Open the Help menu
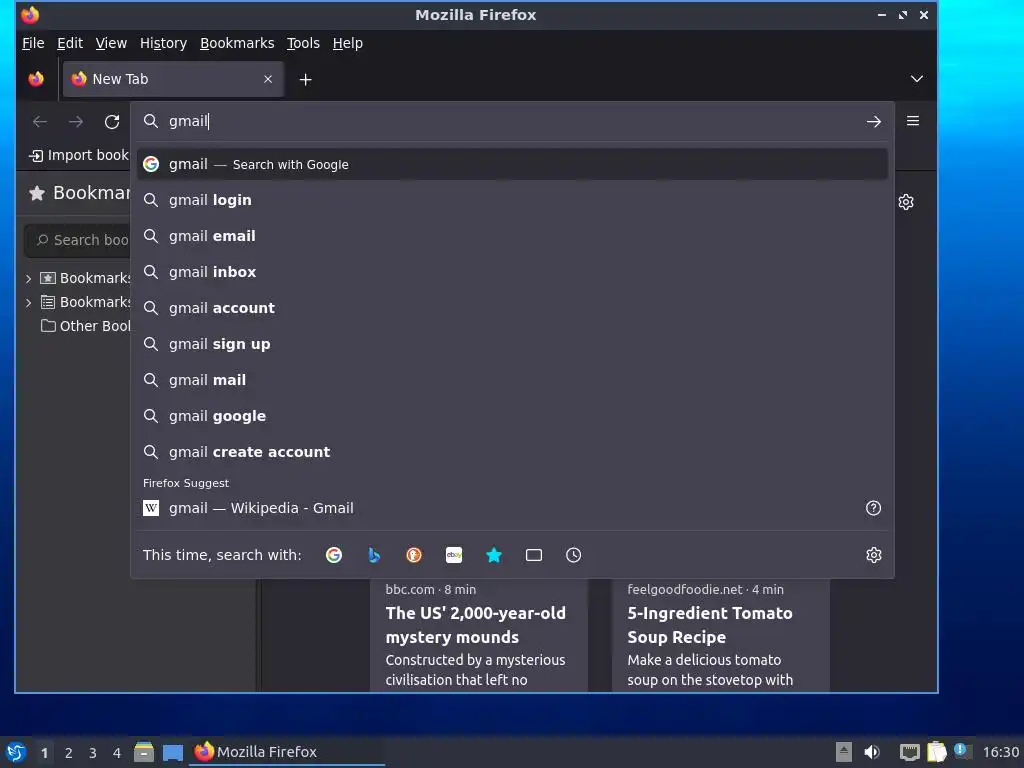Image resolution: width=1024 pixels, height=768 pixels. (347, 43)
